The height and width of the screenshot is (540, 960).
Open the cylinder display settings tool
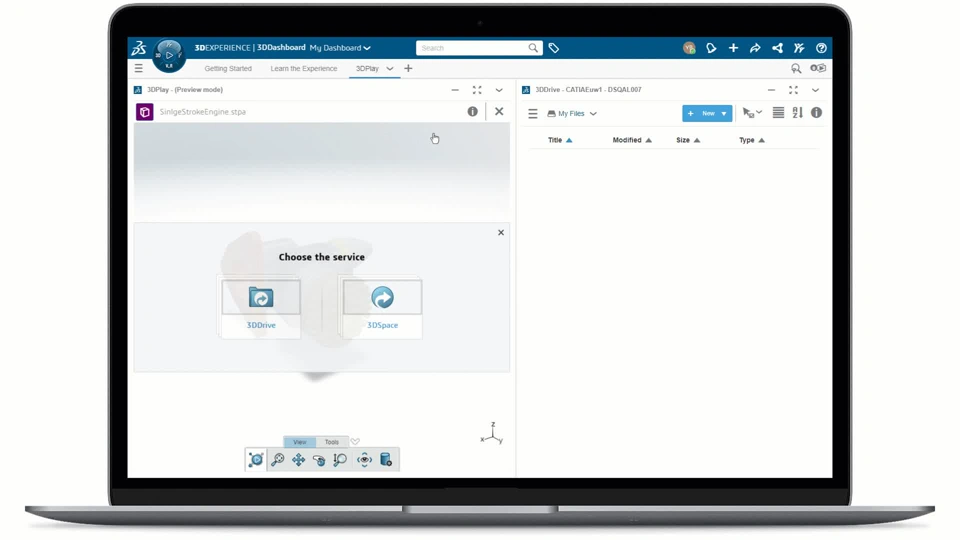coord(386,459)
